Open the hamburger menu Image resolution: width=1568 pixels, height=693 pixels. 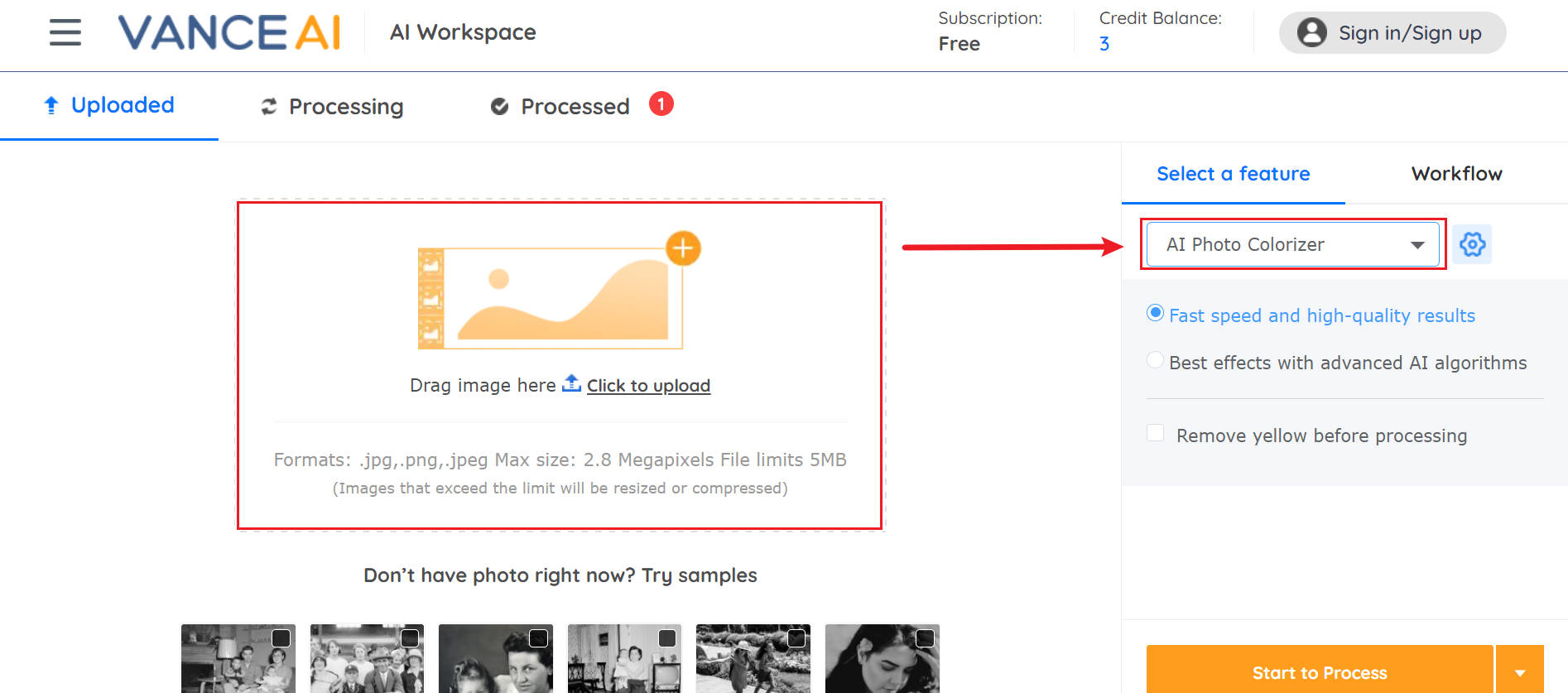65,32
